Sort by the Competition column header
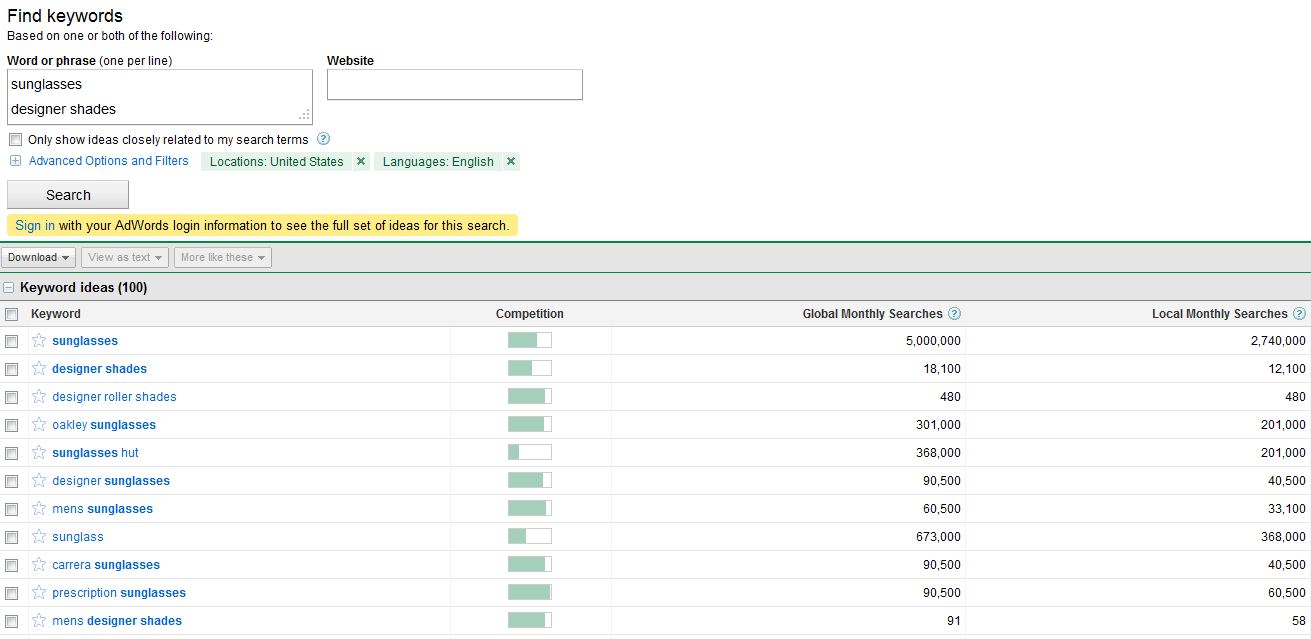 (530, 314)
